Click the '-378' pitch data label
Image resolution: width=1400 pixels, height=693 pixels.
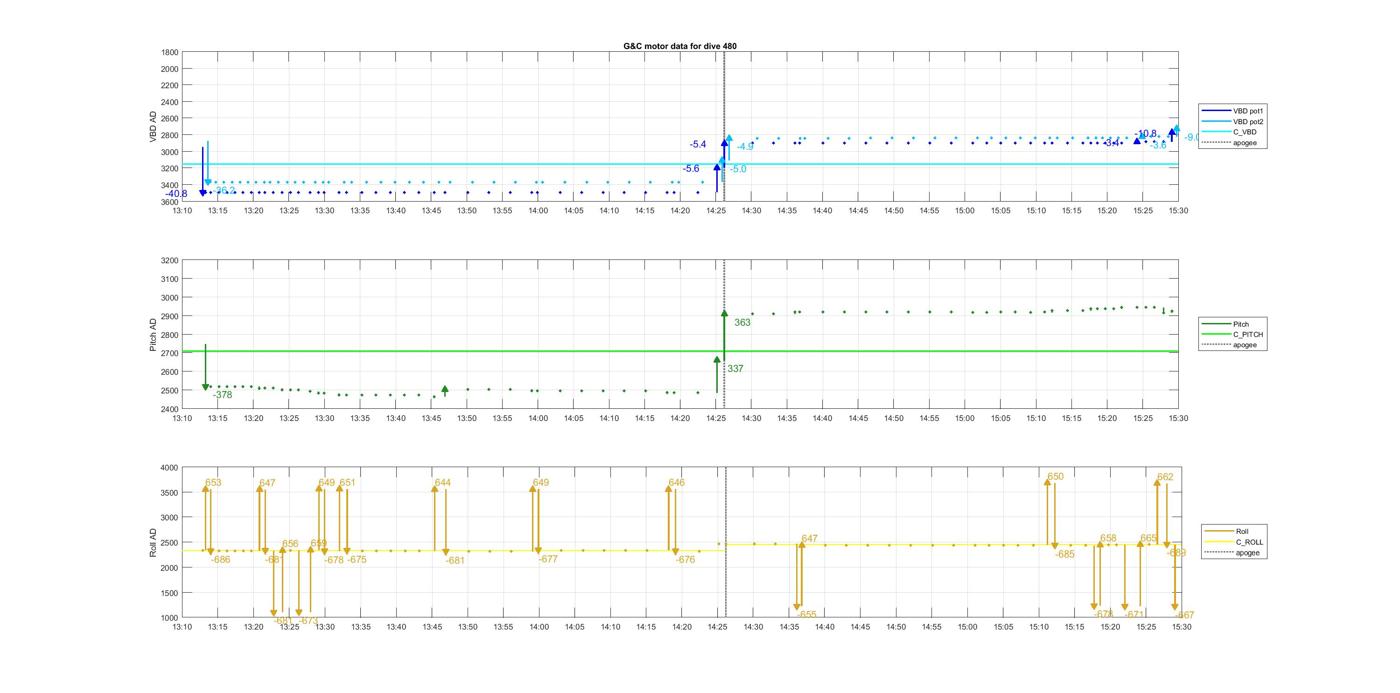pos(222,395)
